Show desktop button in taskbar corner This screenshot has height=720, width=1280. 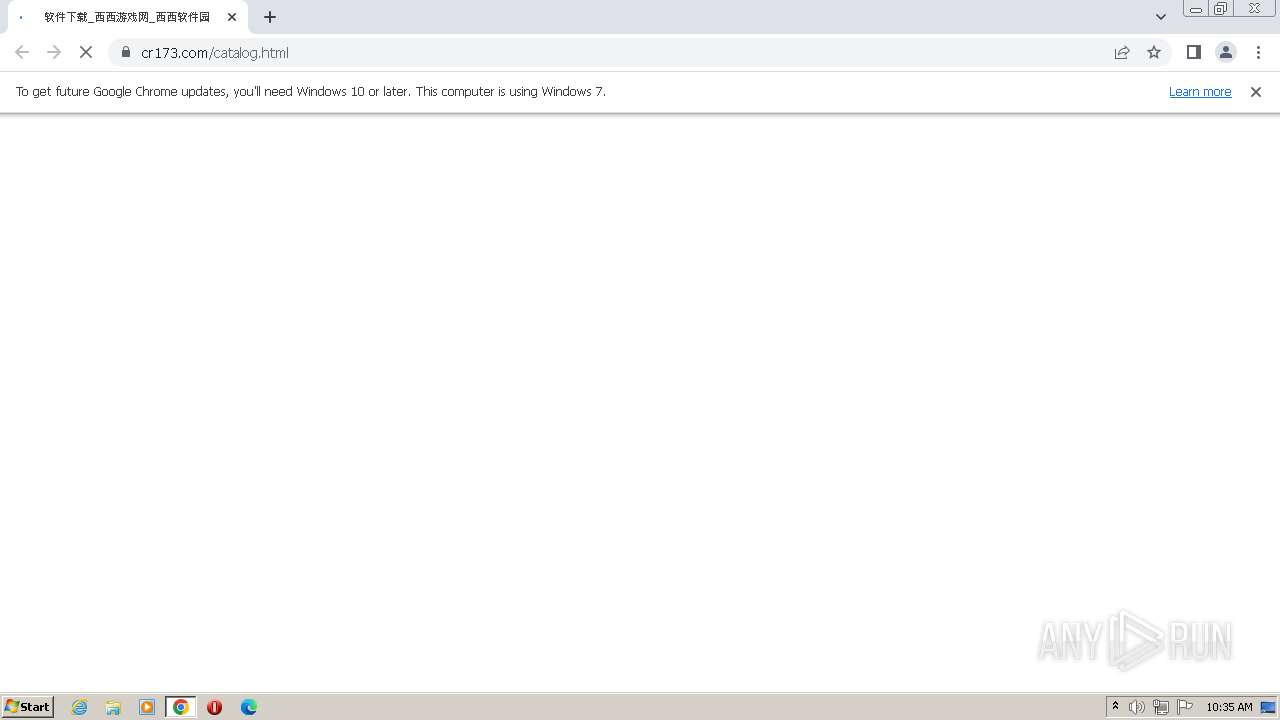1269,707
